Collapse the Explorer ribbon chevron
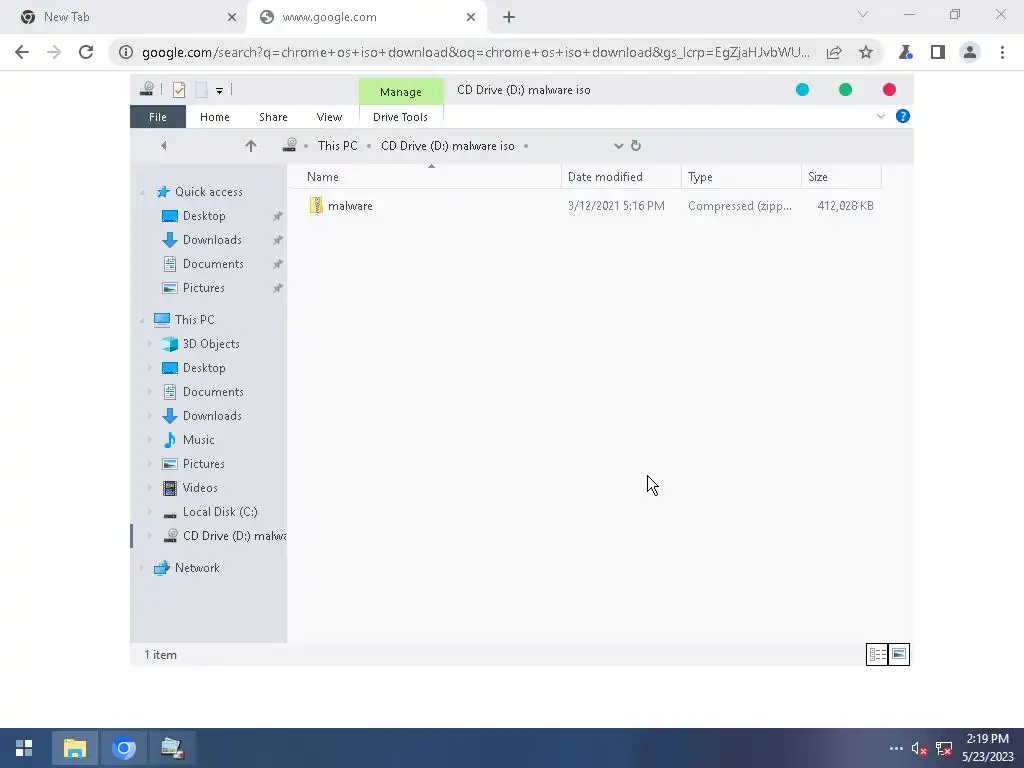Viewport: 1024px width, 768px height. pyautogui.click(x=880, y=116)
